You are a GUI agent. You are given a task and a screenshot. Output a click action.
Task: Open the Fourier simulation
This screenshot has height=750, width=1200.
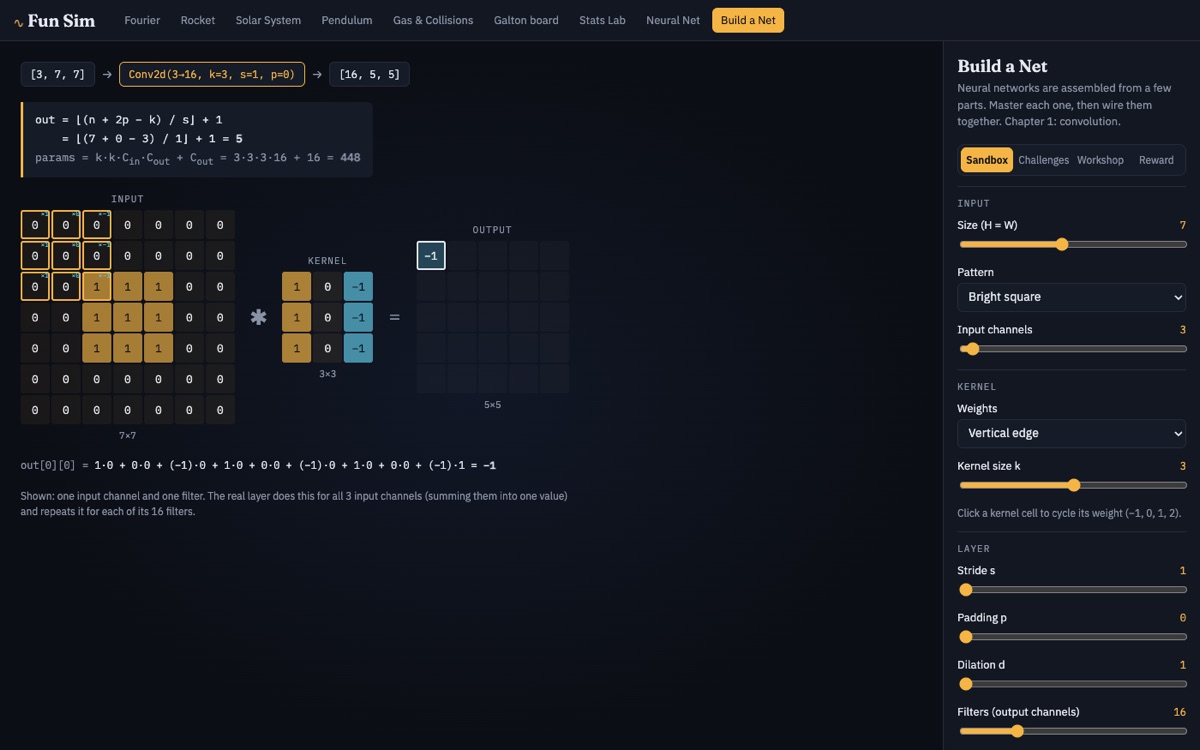click(142, 20)
